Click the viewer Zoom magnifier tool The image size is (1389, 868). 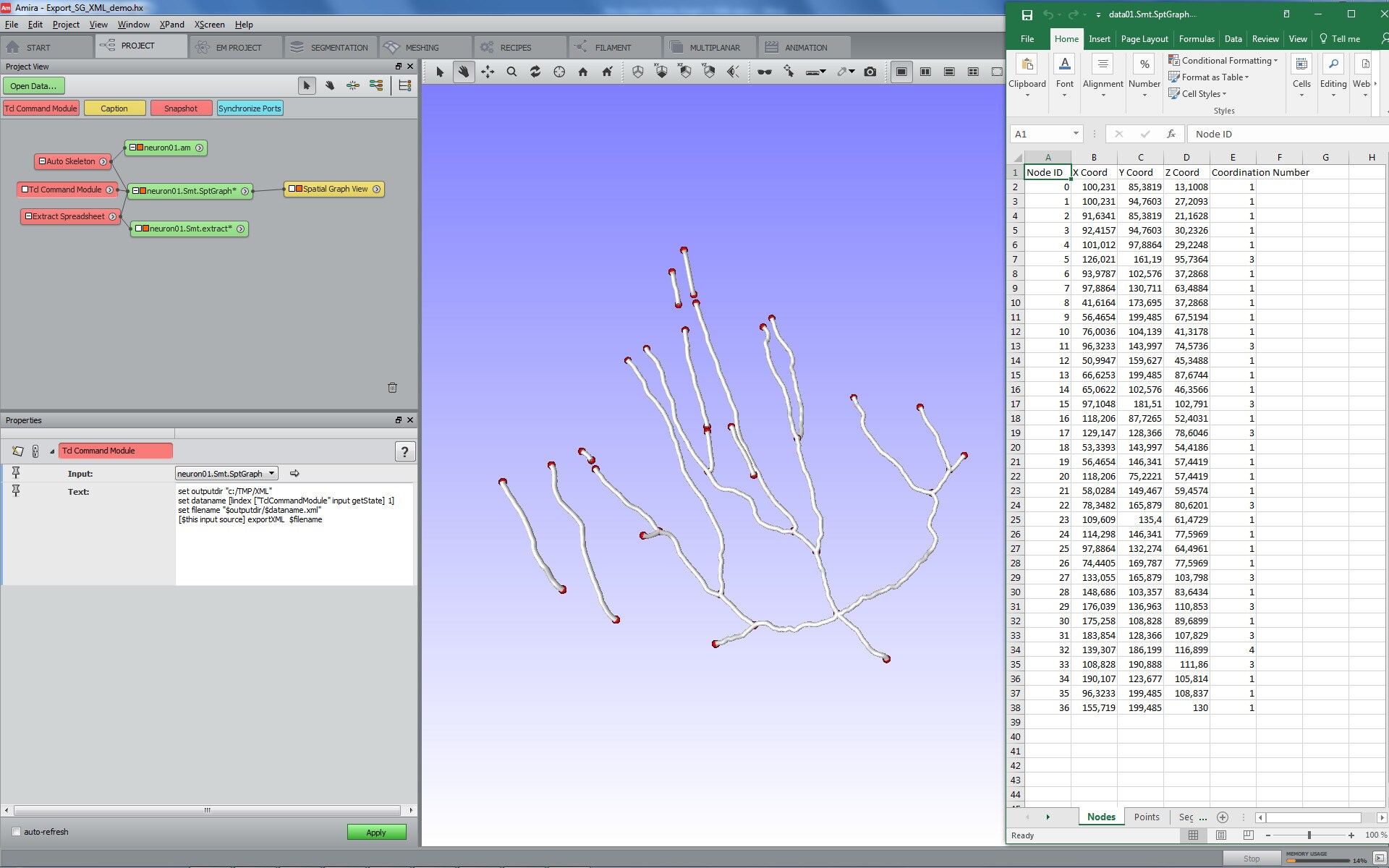(x=511, y=72)
